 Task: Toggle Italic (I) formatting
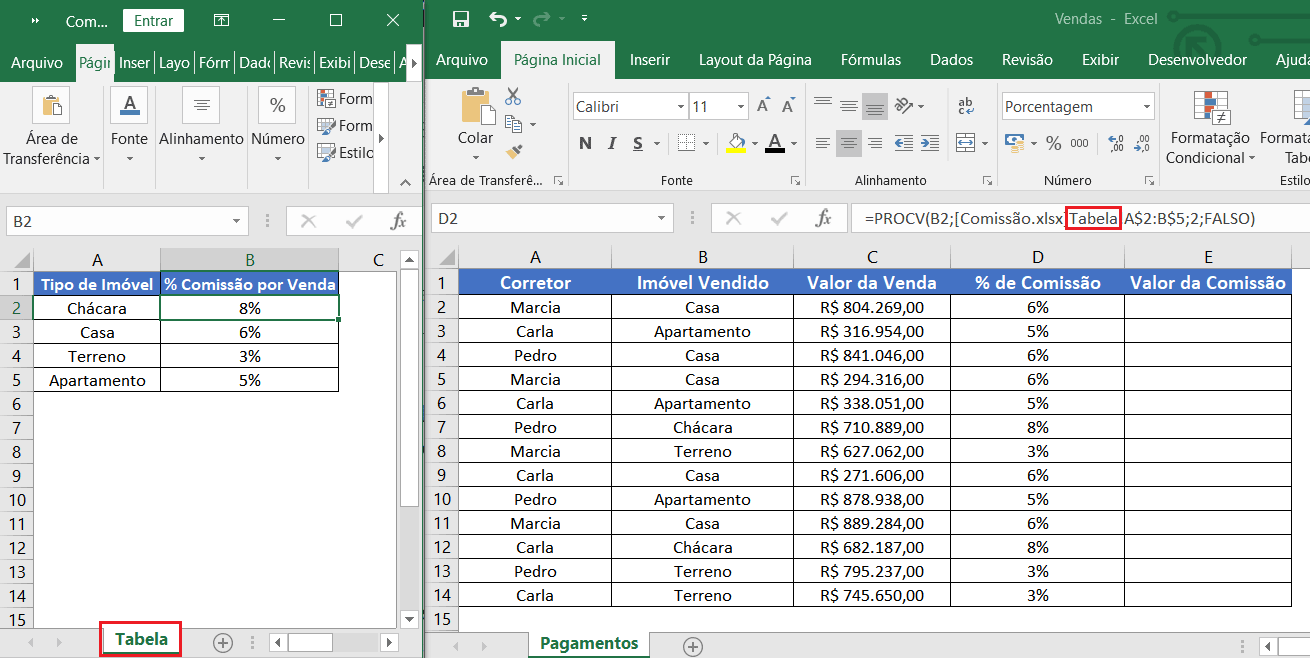612,143
